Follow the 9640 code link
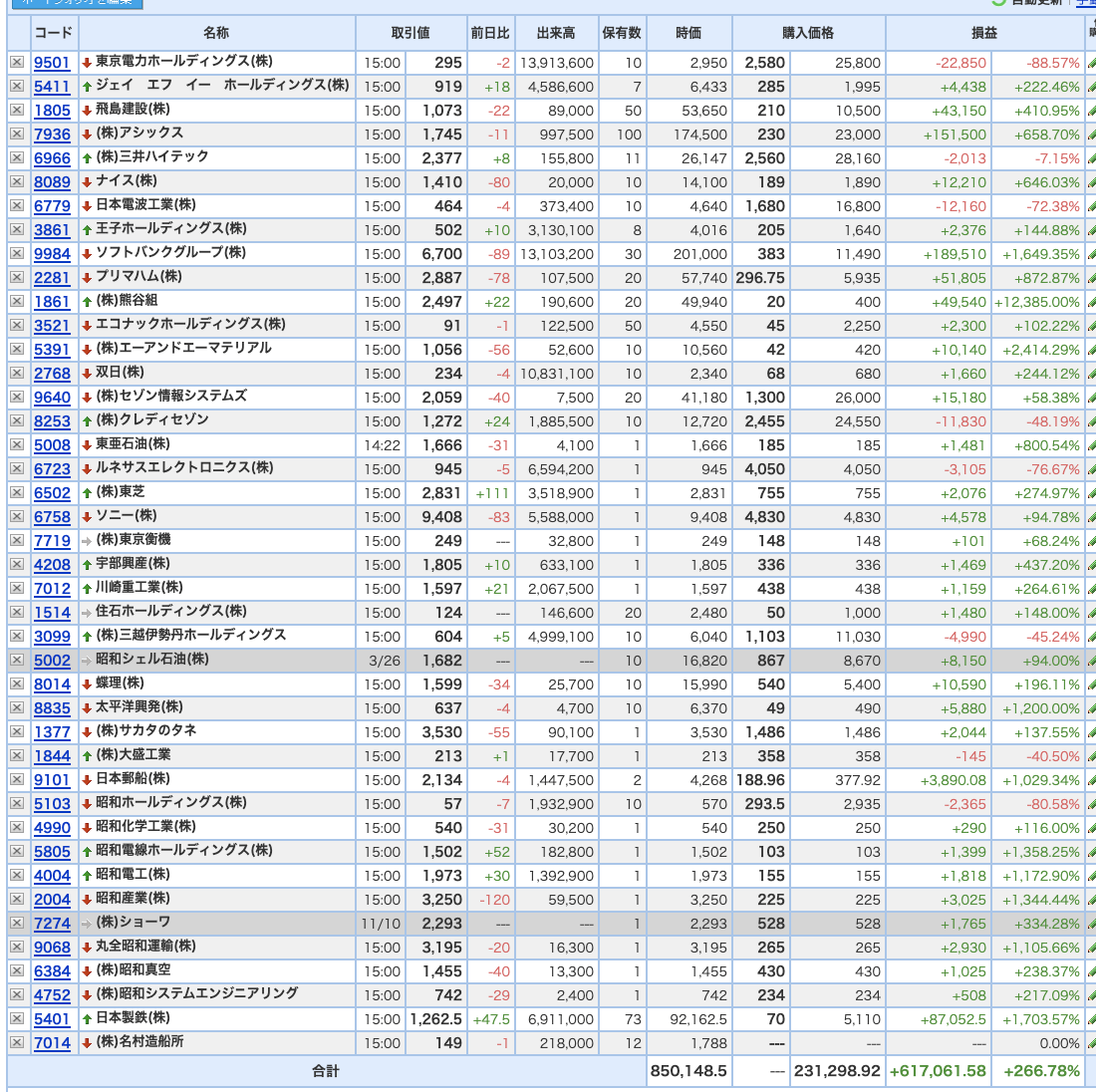This screenshot has height=1092, width=1096. 53,398
